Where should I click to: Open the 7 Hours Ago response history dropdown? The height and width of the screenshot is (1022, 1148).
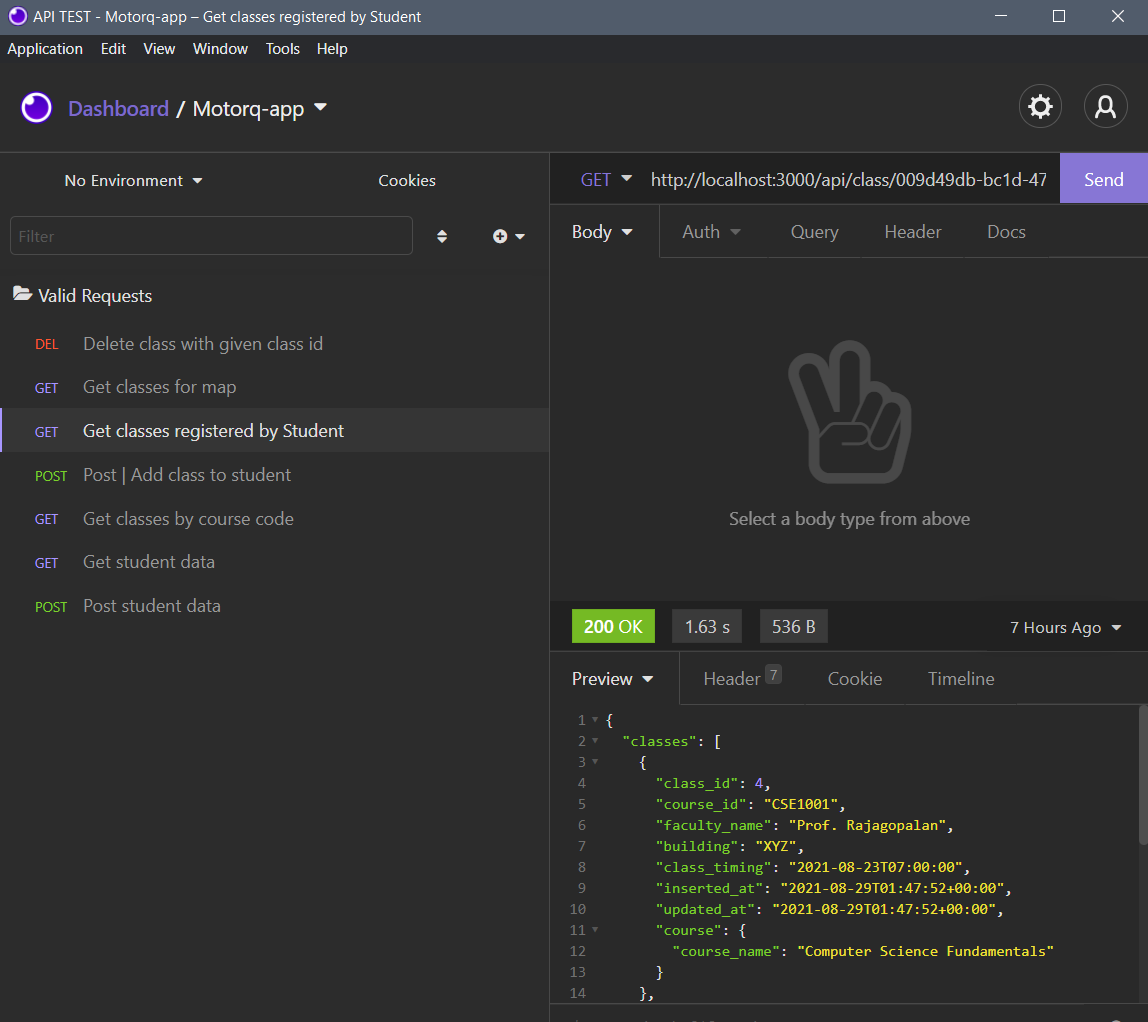[x=1065, y=627]
